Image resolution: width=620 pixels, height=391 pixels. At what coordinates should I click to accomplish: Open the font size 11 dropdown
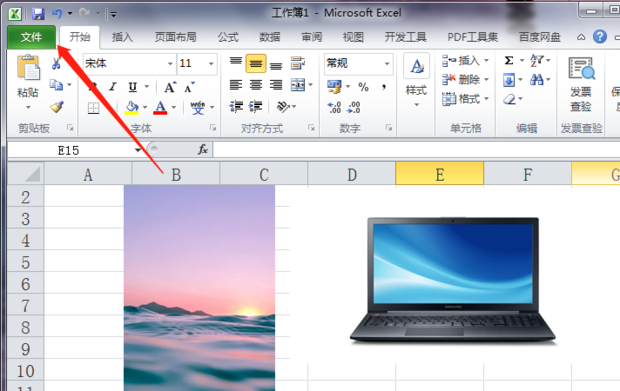[x=211, y=64]
